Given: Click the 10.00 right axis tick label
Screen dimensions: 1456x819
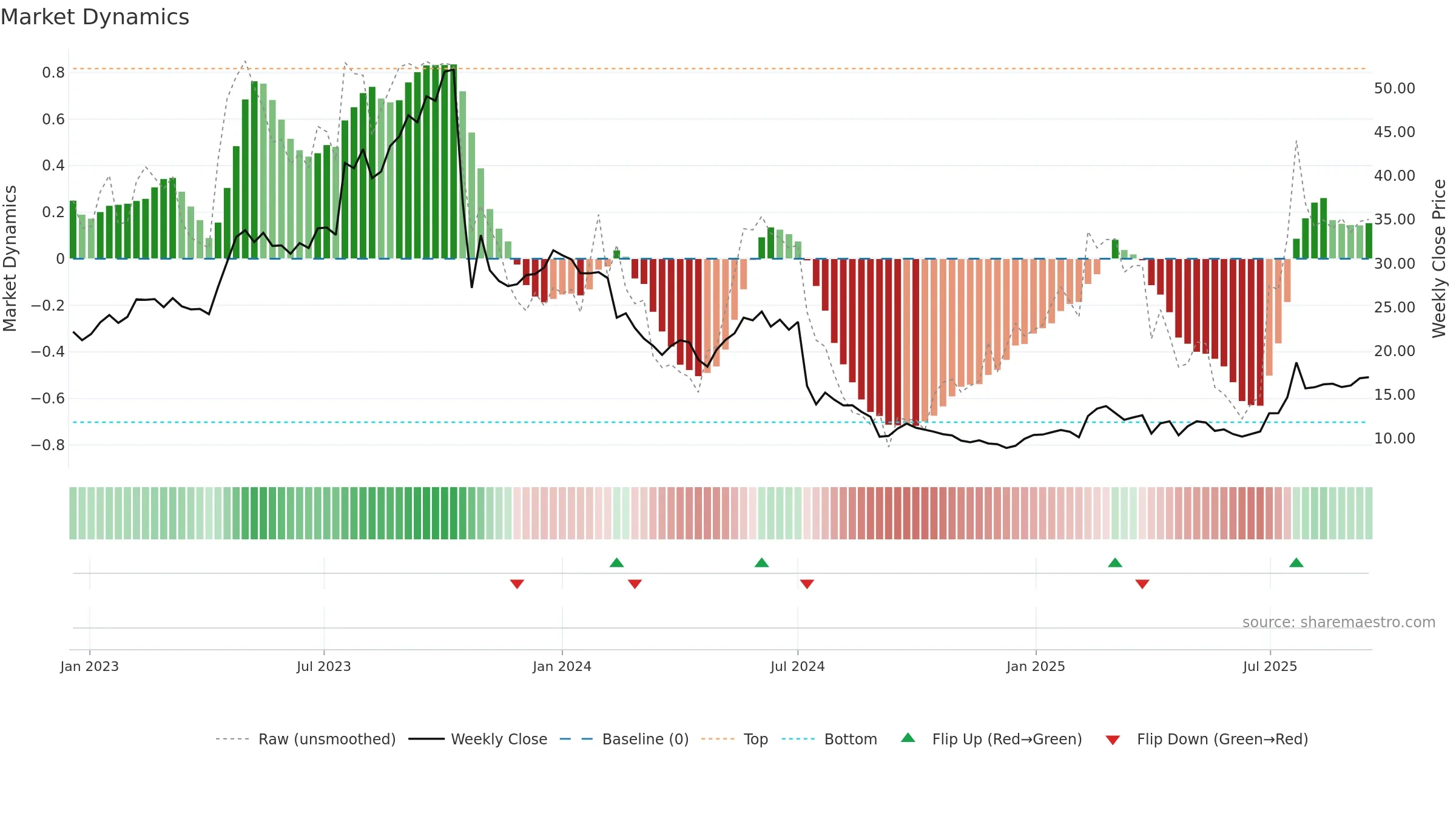Looking at the screenshot, I should [x=1395, y=439].
